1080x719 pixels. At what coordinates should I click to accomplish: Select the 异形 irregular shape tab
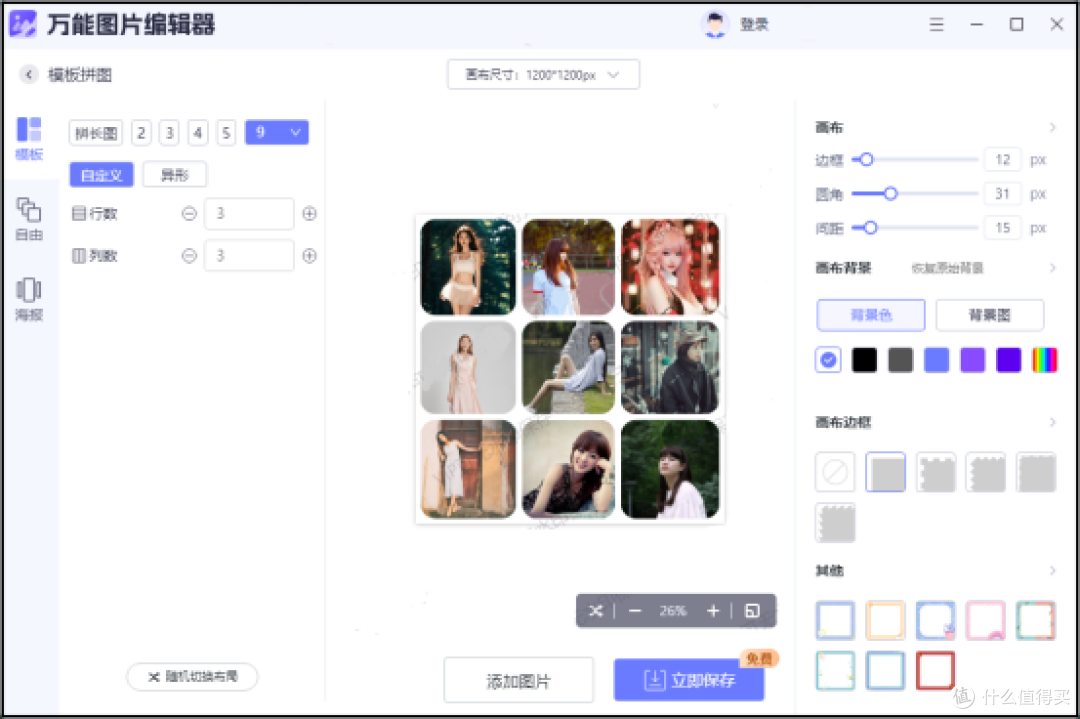[175, 175]
